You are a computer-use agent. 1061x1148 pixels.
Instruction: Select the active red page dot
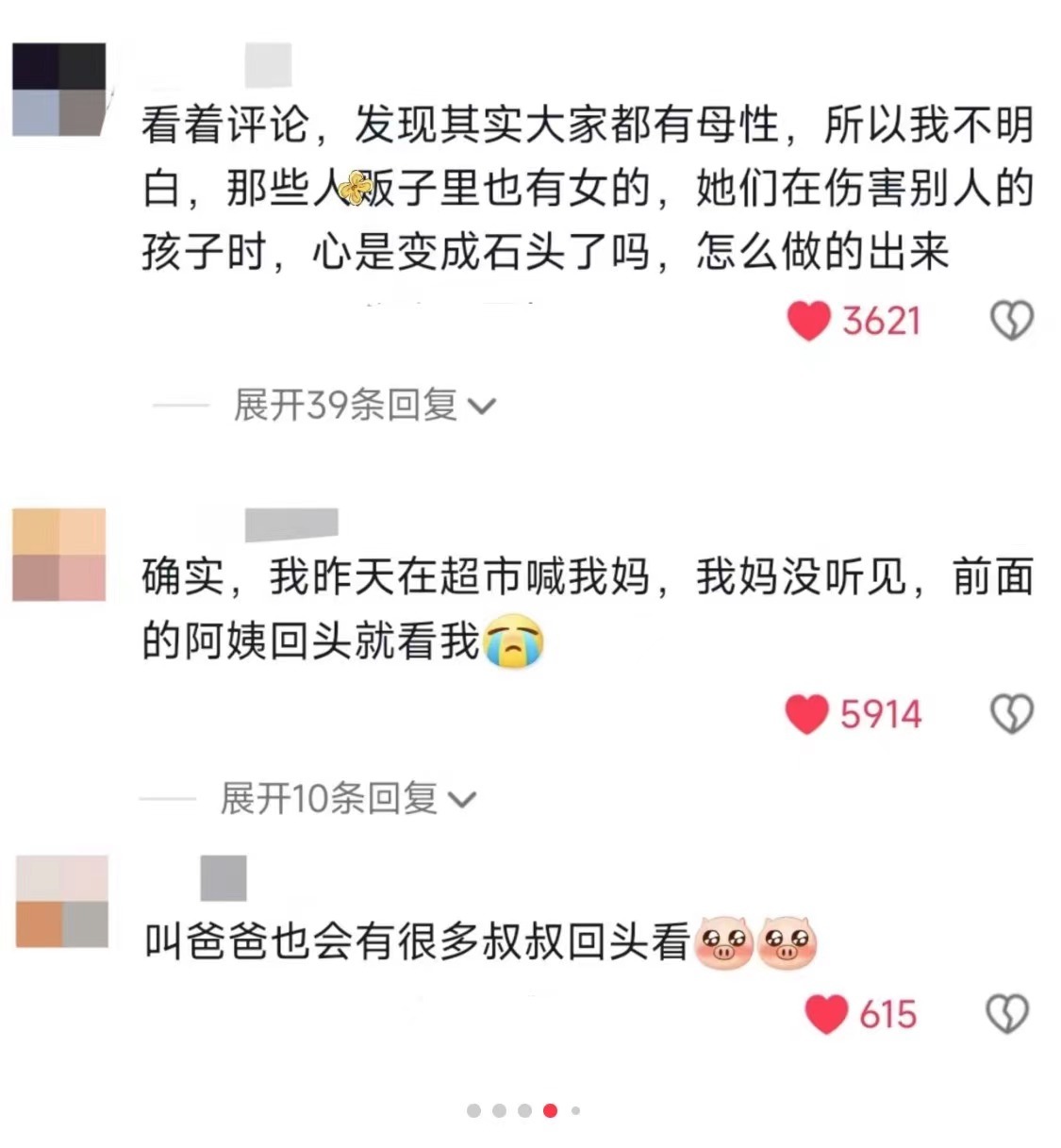pyautogui.click(x=550, y=1110)
